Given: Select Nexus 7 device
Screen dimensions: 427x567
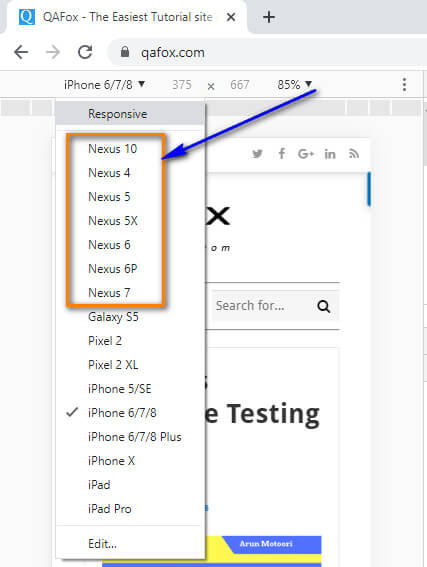Looking at the screenshot, I should 130,293.
